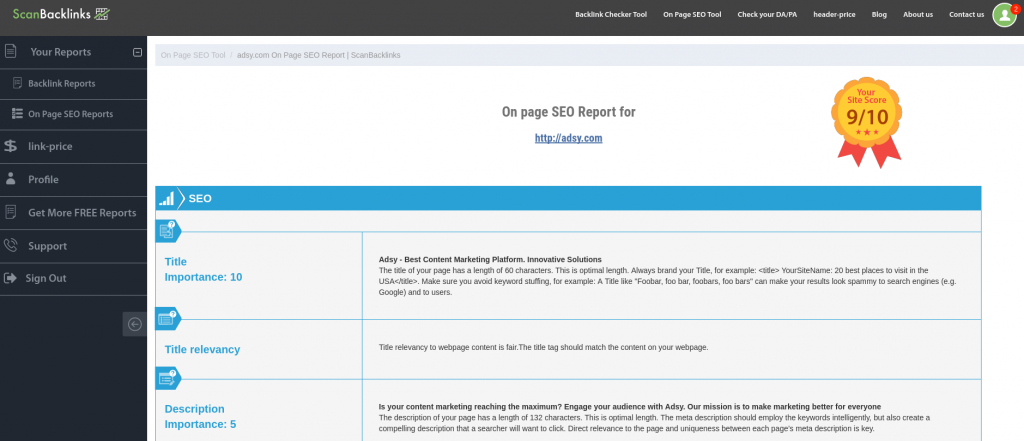The height and width of the screenshot is (441, 1024).
Task: Open the Backlink Checker Tool page
Action: 611,14
